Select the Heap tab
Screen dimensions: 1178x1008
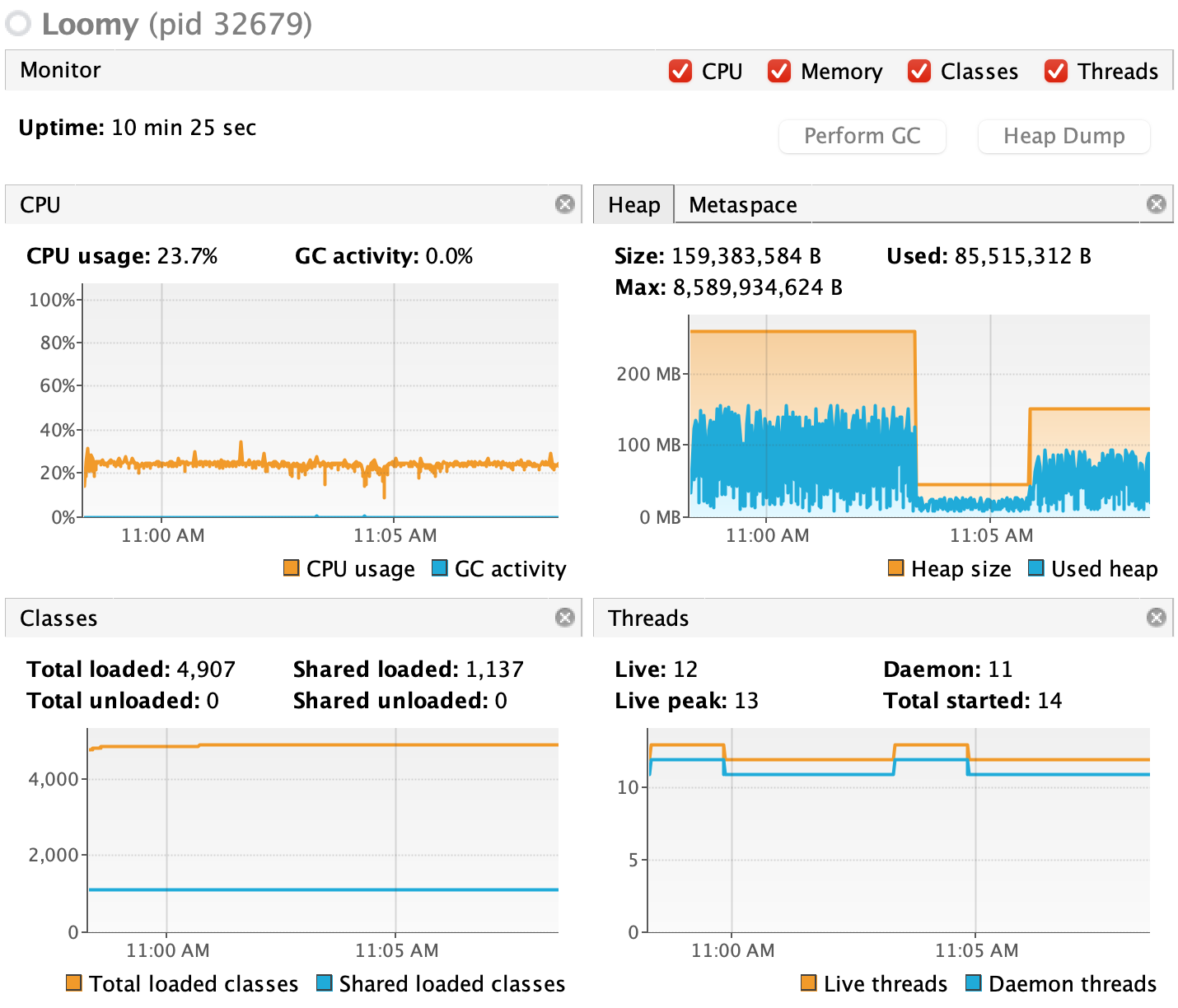pyautogui.click(x=633, y=205)
